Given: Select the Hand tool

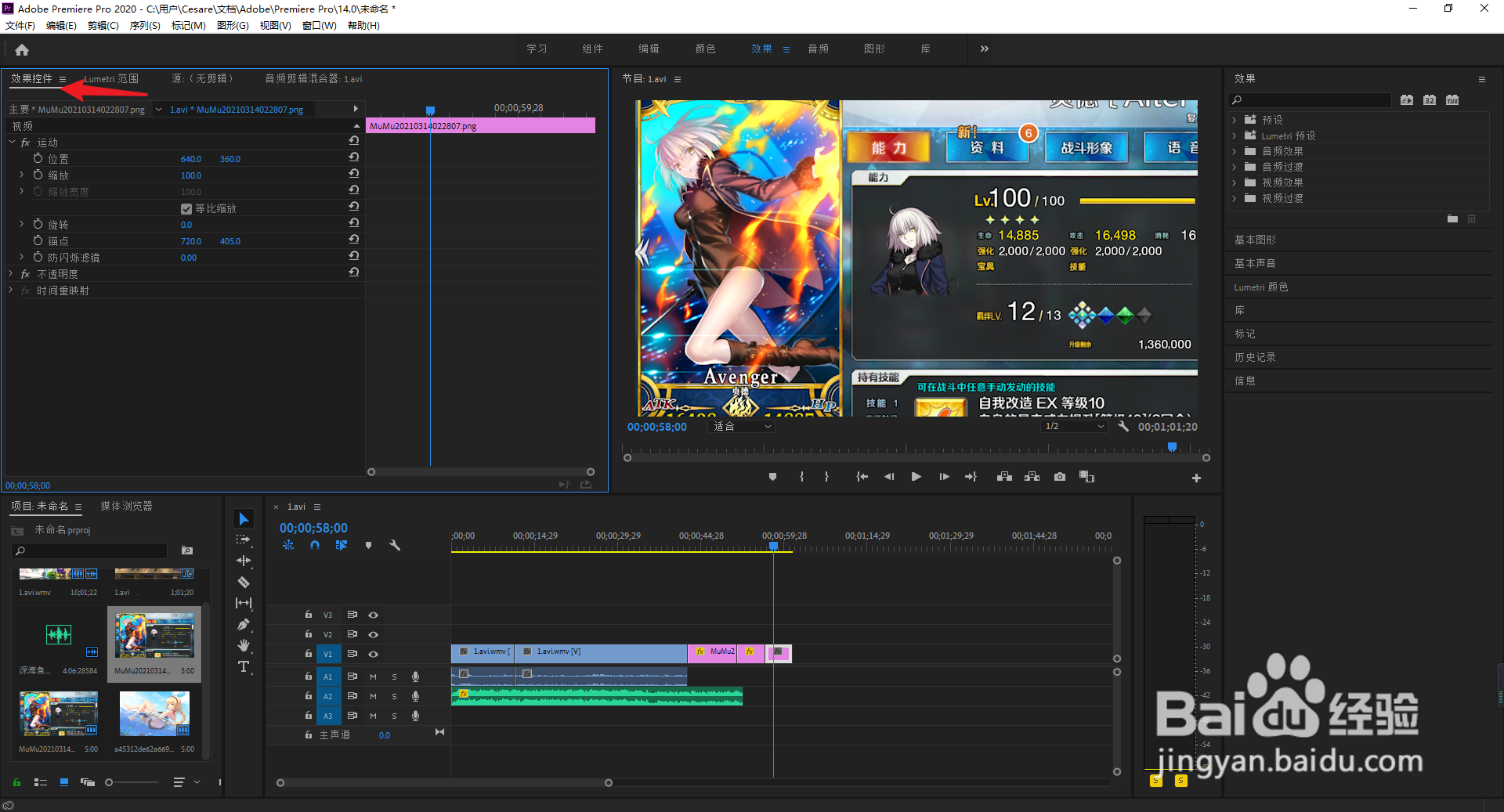Looking at the screenshot, I should point(244,645).
